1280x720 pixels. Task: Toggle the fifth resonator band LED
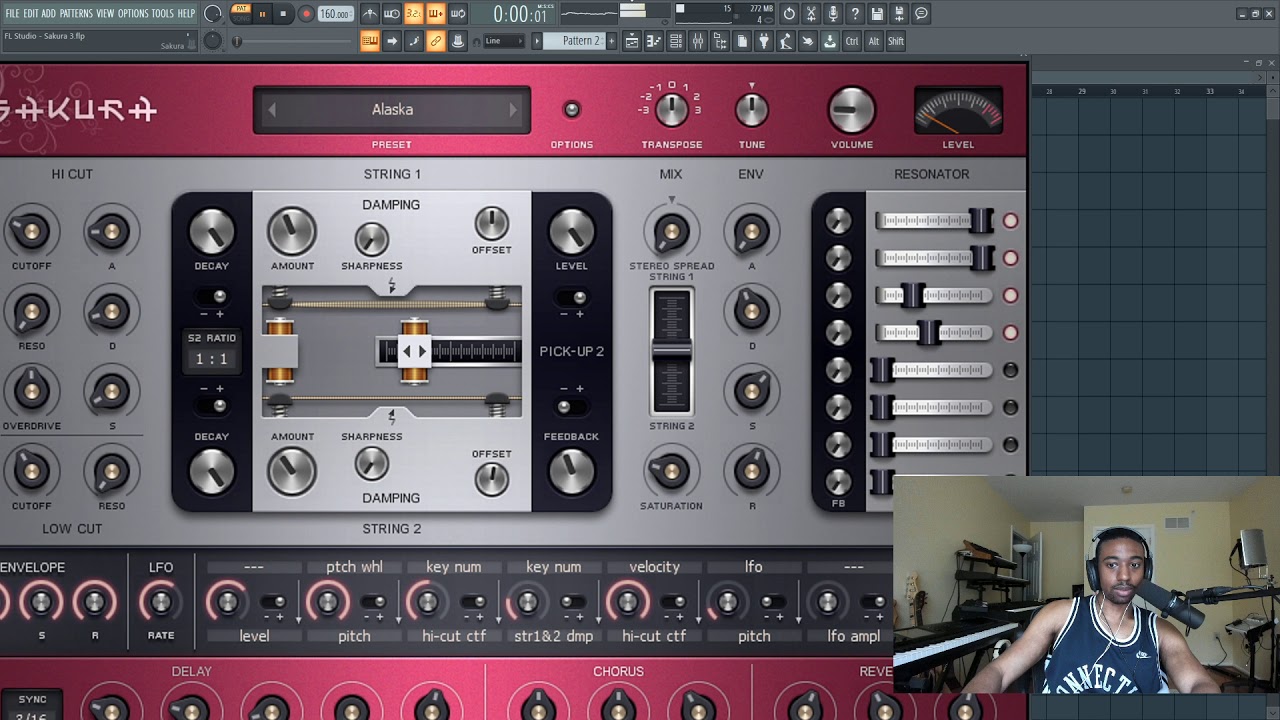click(1010, 370)
